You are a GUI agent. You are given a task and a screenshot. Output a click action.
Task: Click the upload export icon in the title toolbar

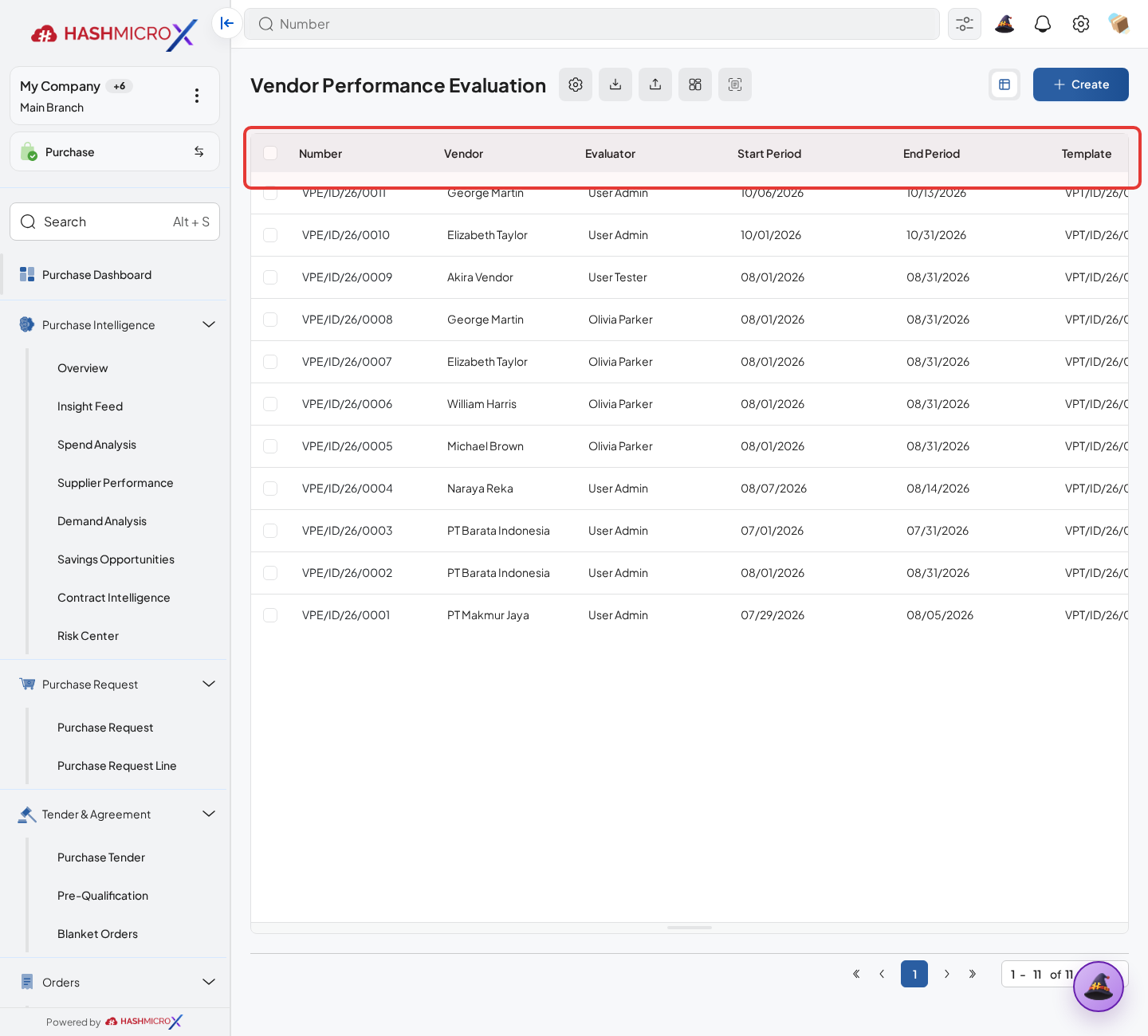655,84
